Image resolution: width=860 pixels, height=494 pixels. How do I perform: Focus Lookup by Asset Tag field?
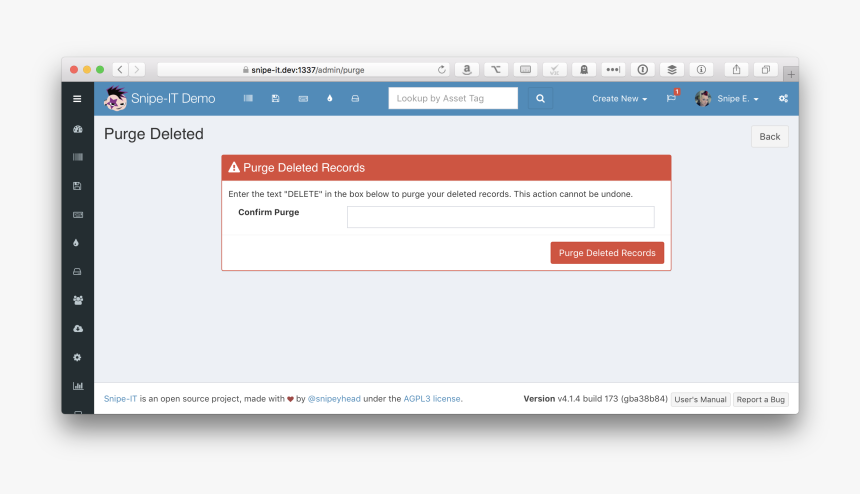453,98
